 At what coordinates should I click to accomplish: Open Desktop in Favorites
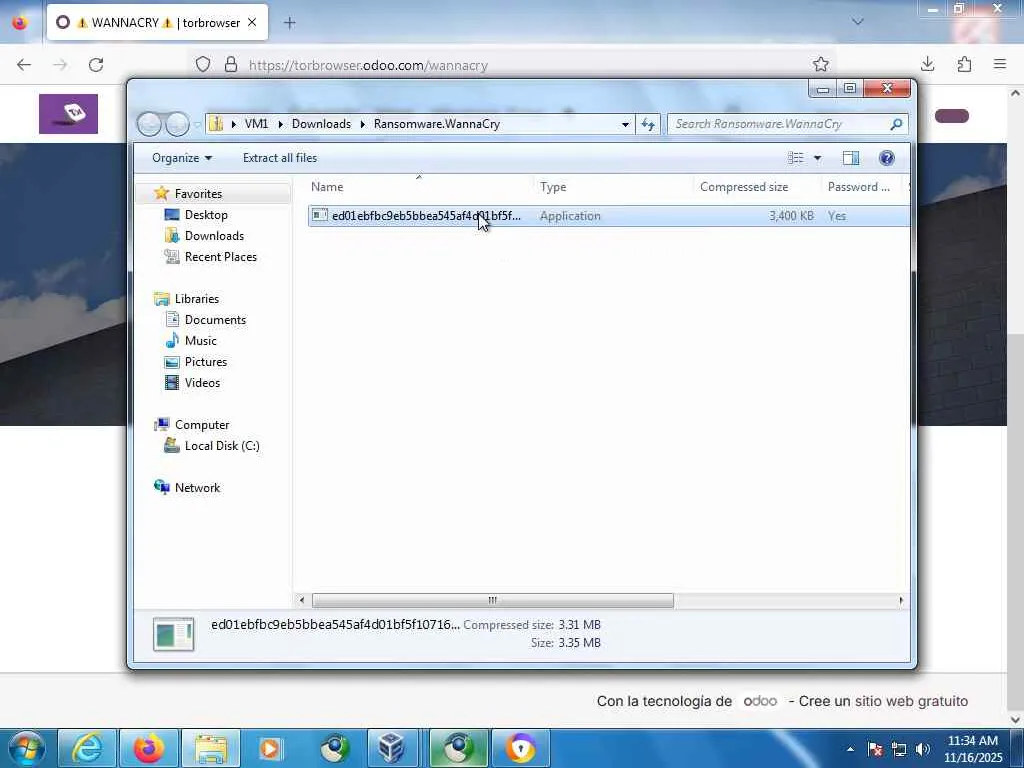pyautogui.click(x=206, y=215)
